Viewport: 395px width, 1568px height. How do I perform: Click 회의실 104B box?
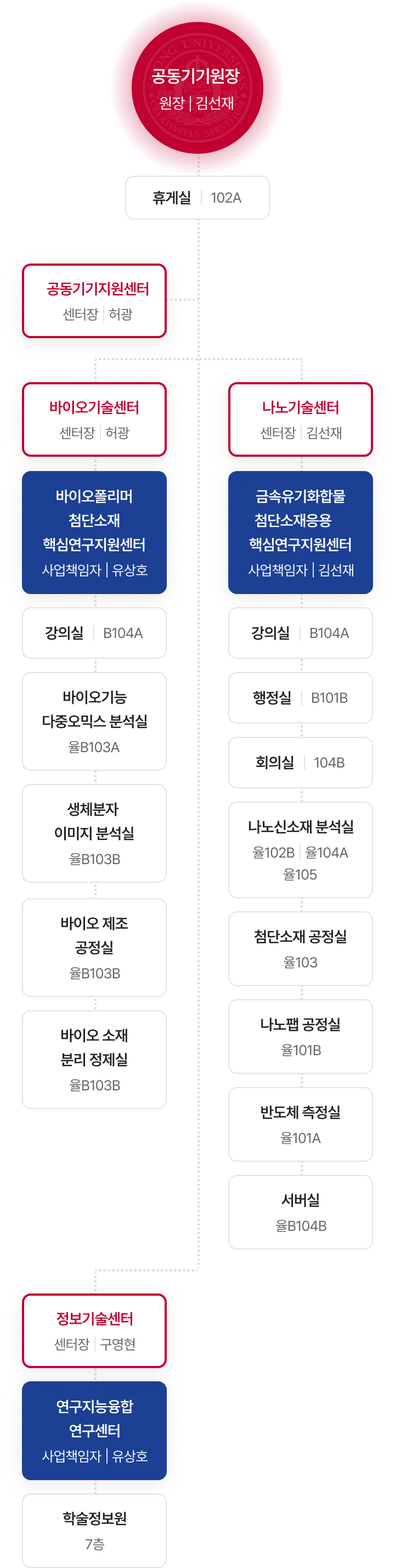[301, 763]
